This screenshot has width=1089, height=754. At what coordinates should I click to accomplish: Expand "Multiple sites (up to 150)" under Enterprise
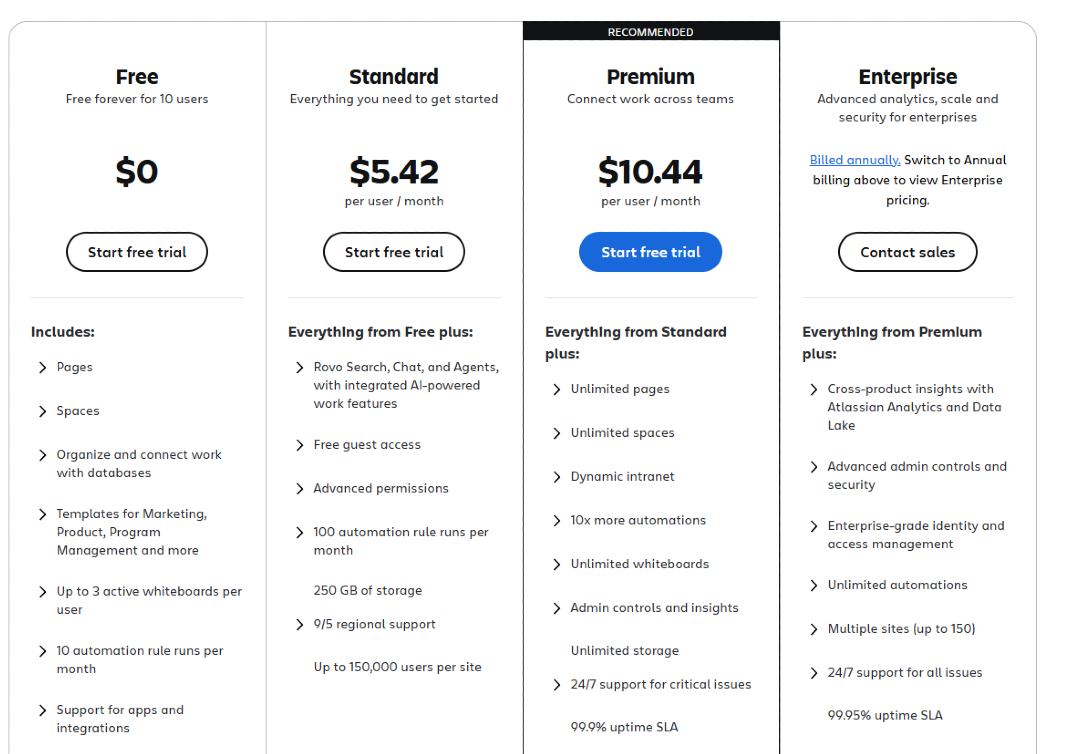(x=902, y=629)
